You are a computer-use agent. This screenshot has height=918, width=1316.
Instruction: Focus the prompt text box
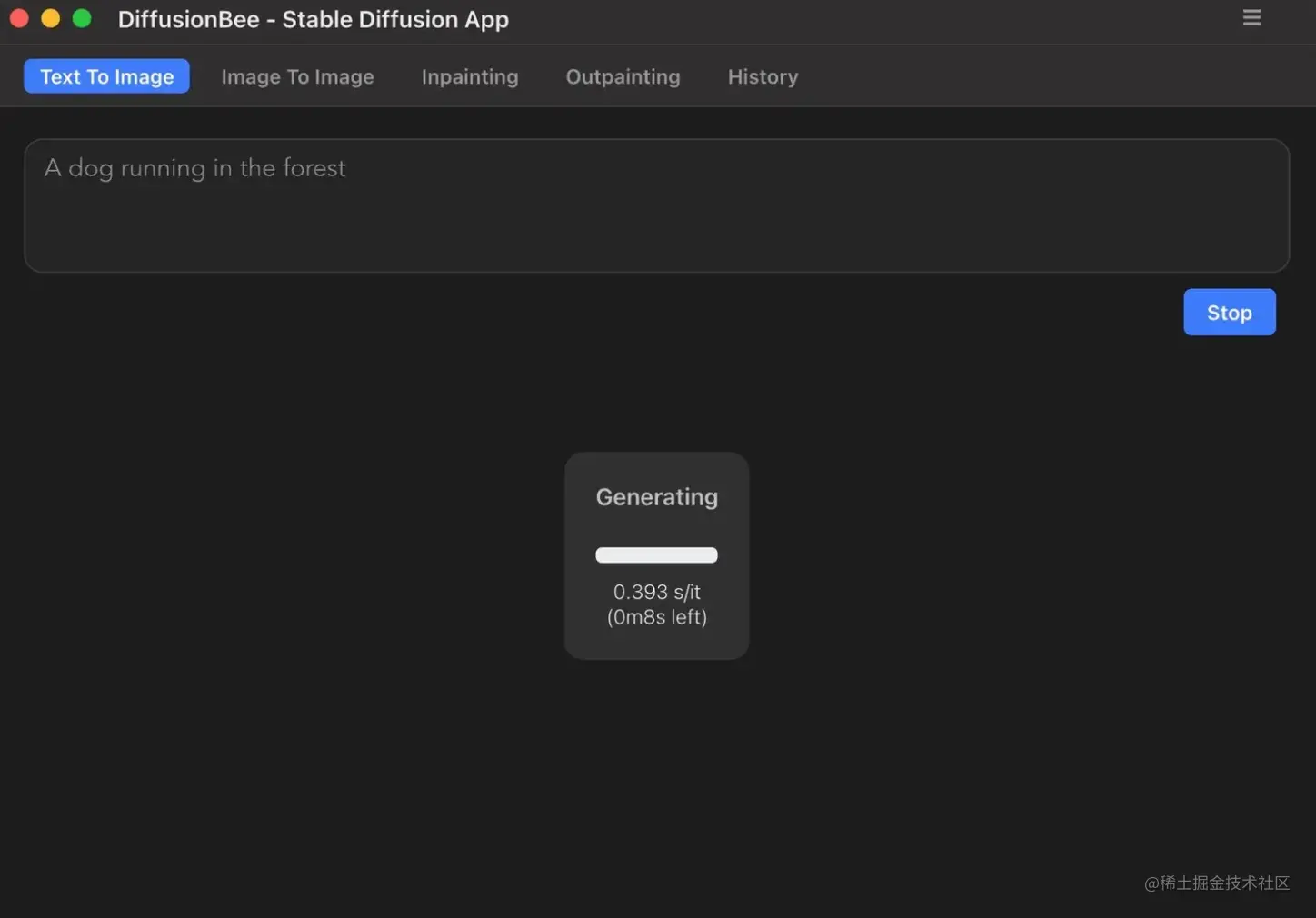tap(656, 205)
